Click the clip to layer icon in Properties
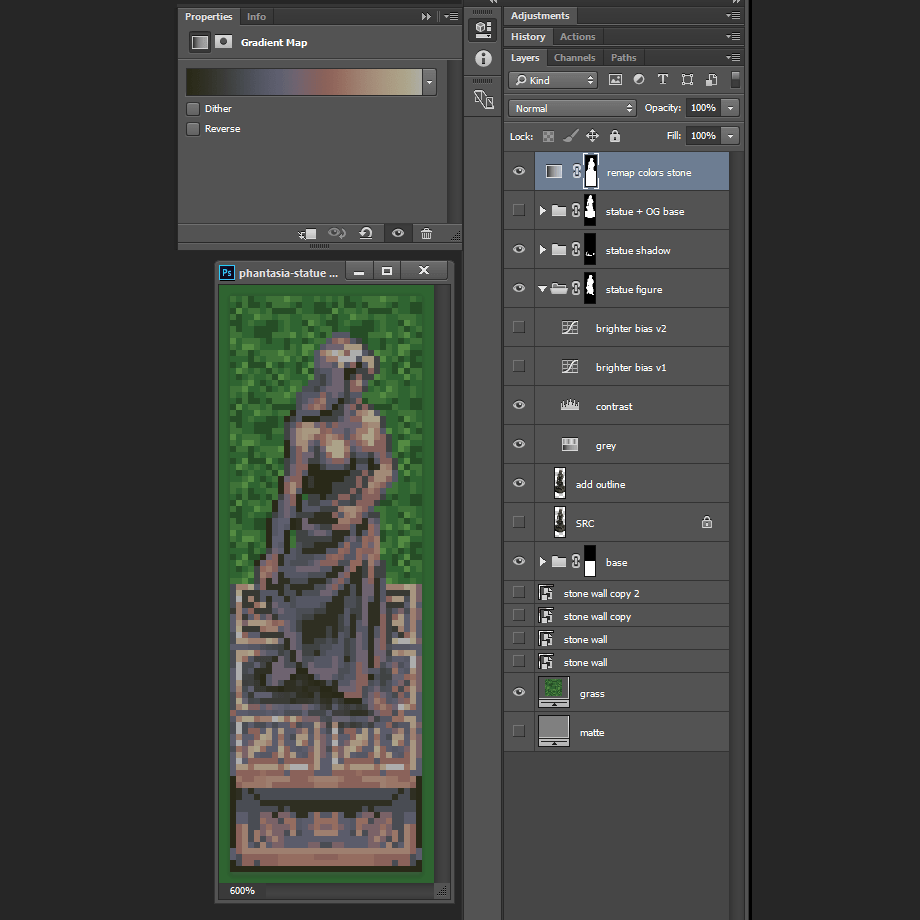Viewport: 920px width, 920px height. click(308, 234)
